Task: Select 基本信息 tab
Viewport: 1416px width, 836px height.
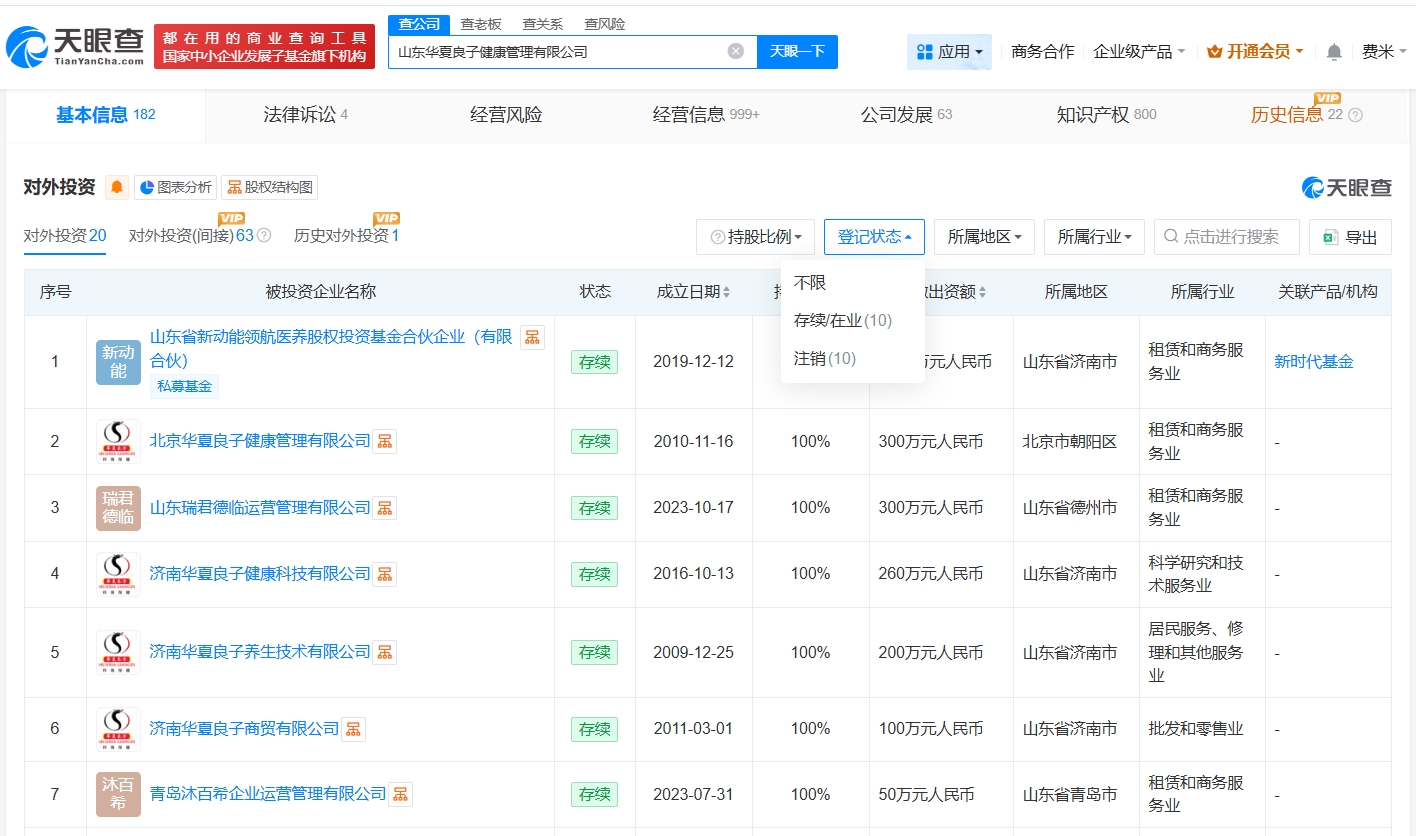Action: click(x=105, y=115)
